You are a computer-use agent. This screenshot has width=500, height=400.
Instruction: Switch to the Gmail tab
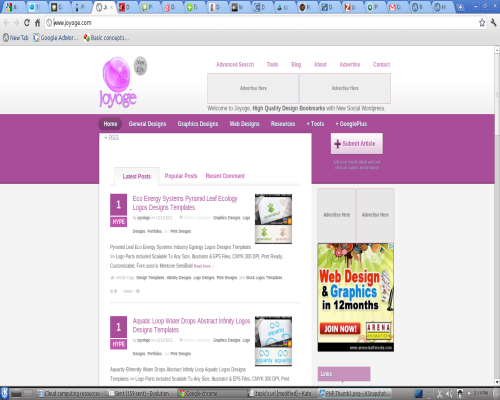pos(395,7)
